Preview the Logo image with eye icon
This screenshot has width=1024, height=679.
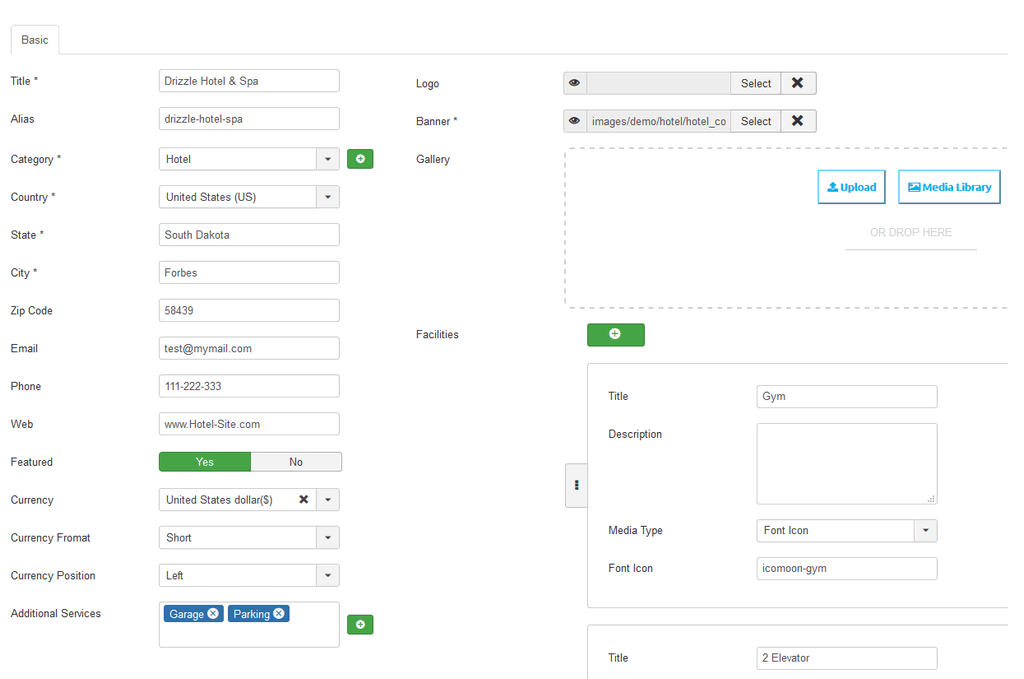575,83
